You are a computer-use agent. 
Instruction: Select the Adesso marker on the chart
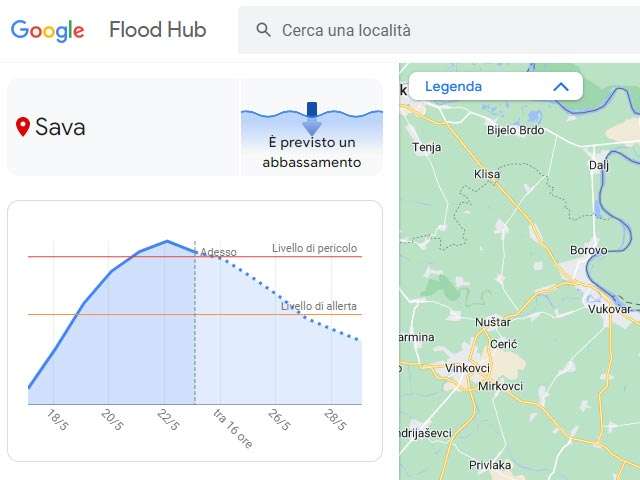pyautogui.click(x=218, y=252)
